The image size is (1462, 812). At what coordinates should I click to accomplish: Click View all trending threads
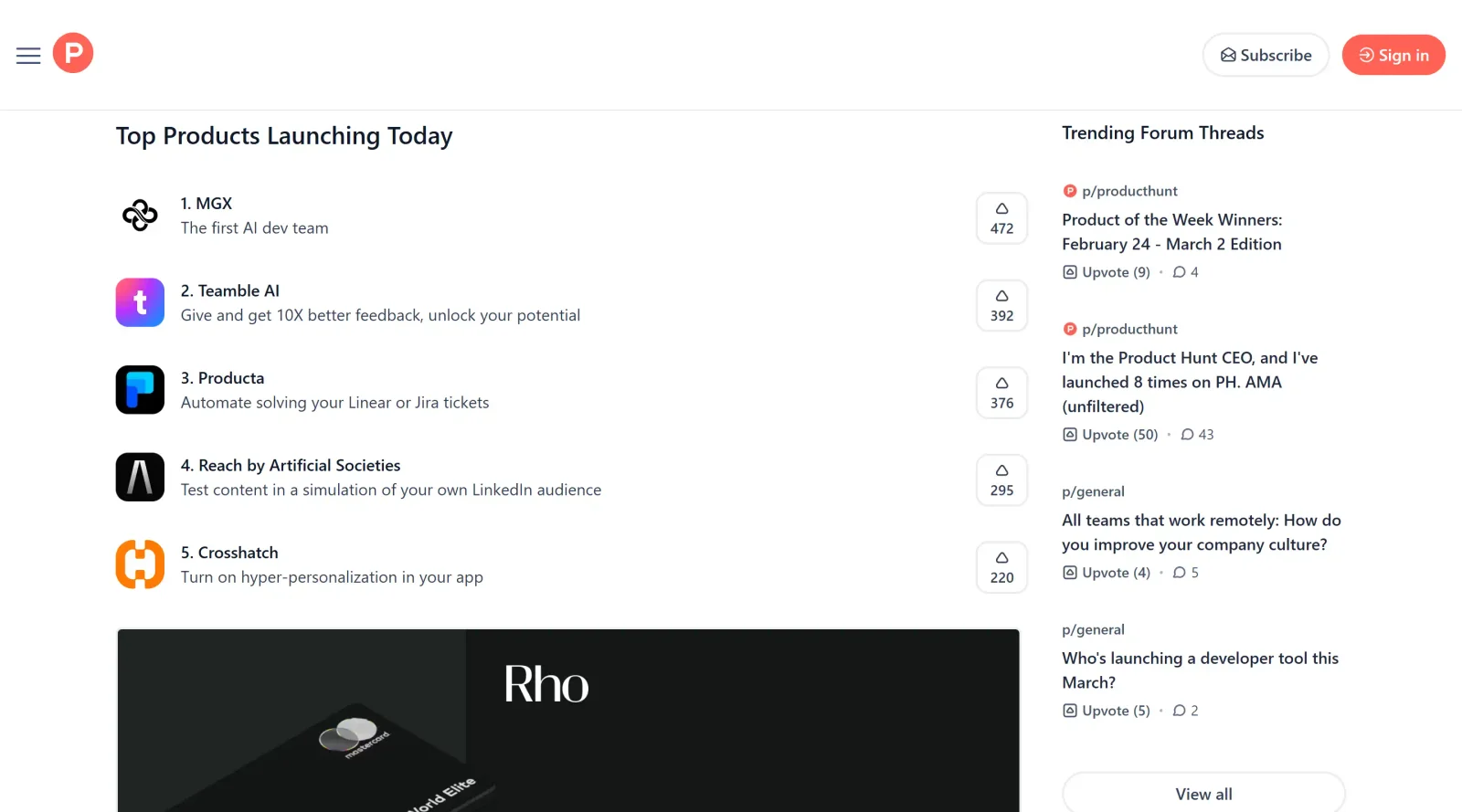[1202, 793]
